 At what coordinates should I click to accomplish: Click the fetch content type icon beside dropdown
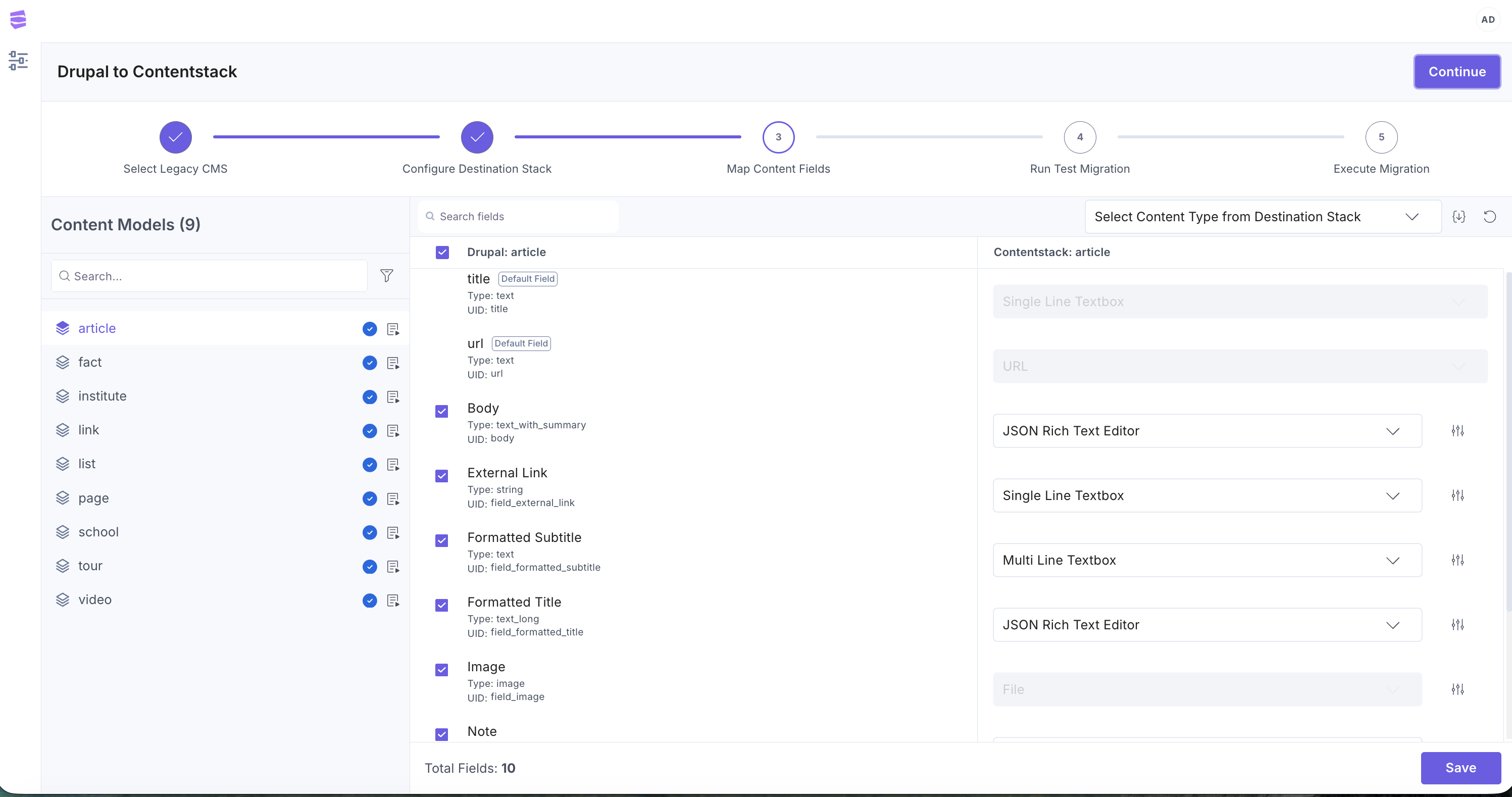[1459, 217]
